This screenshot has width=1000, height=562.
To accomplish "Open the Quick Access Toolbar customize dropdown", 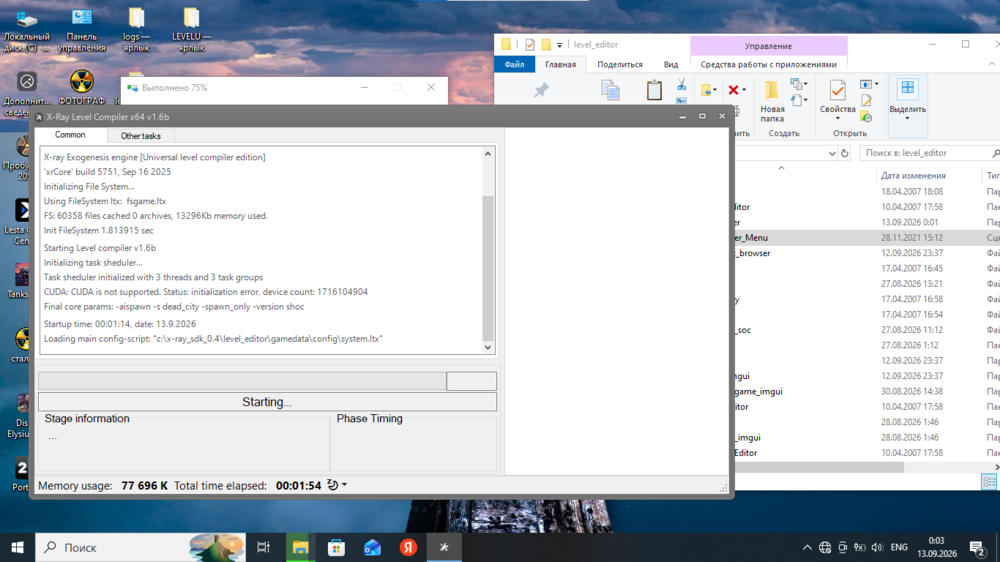I will [559, 45].
